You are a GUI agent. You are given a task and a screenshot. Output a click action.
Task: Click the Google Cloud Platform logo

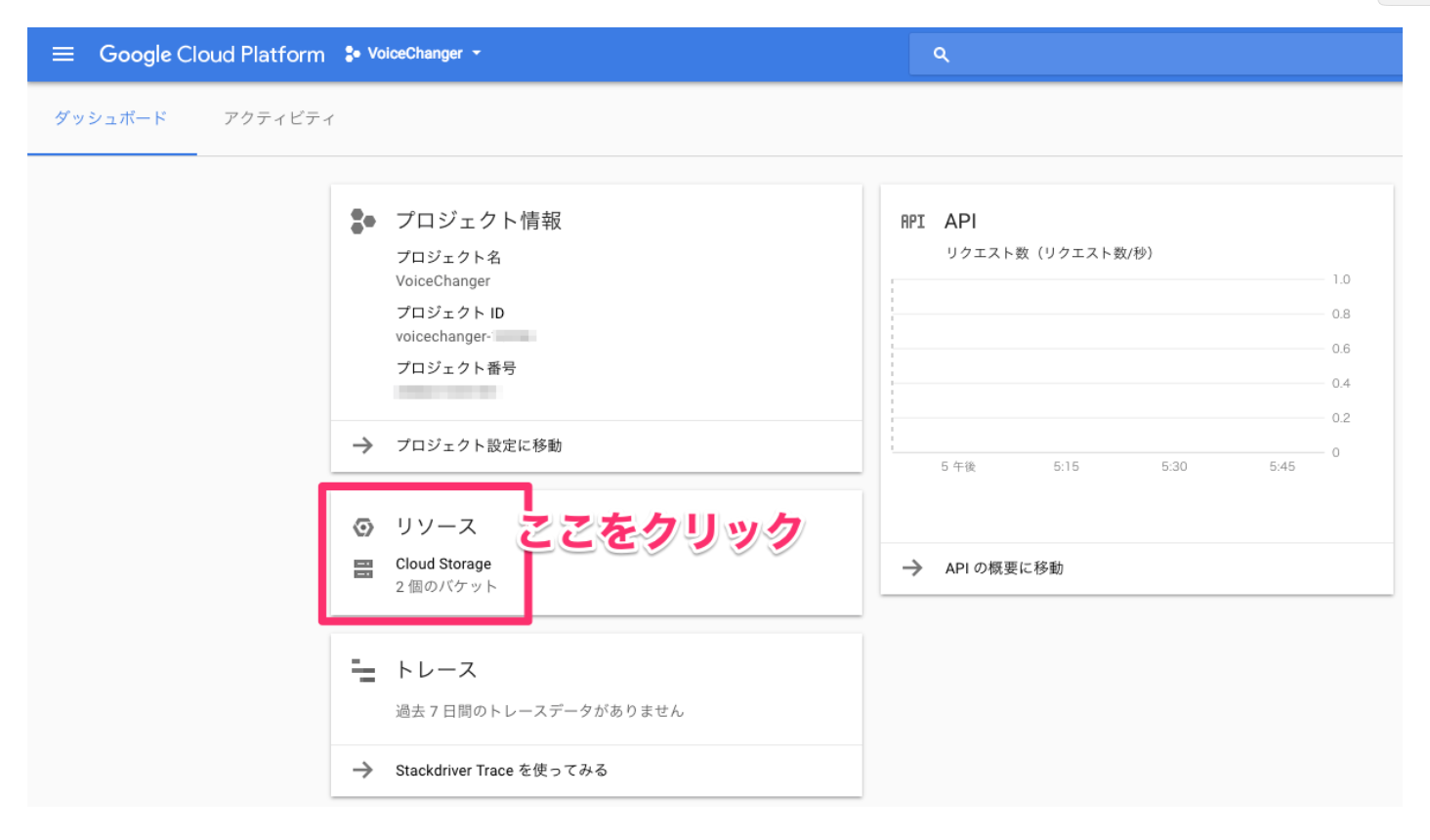click(212, 55)
